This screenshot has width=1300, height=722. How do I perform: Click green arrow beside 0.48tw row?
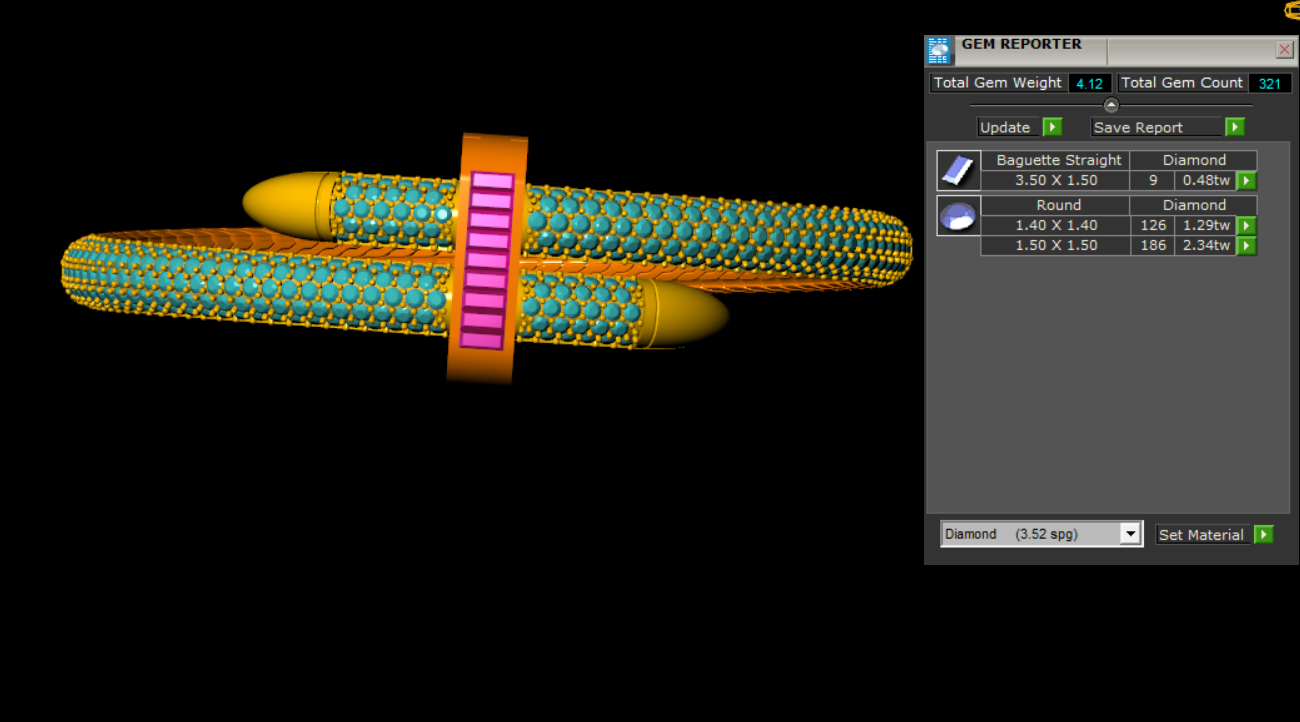(1246, 181)
